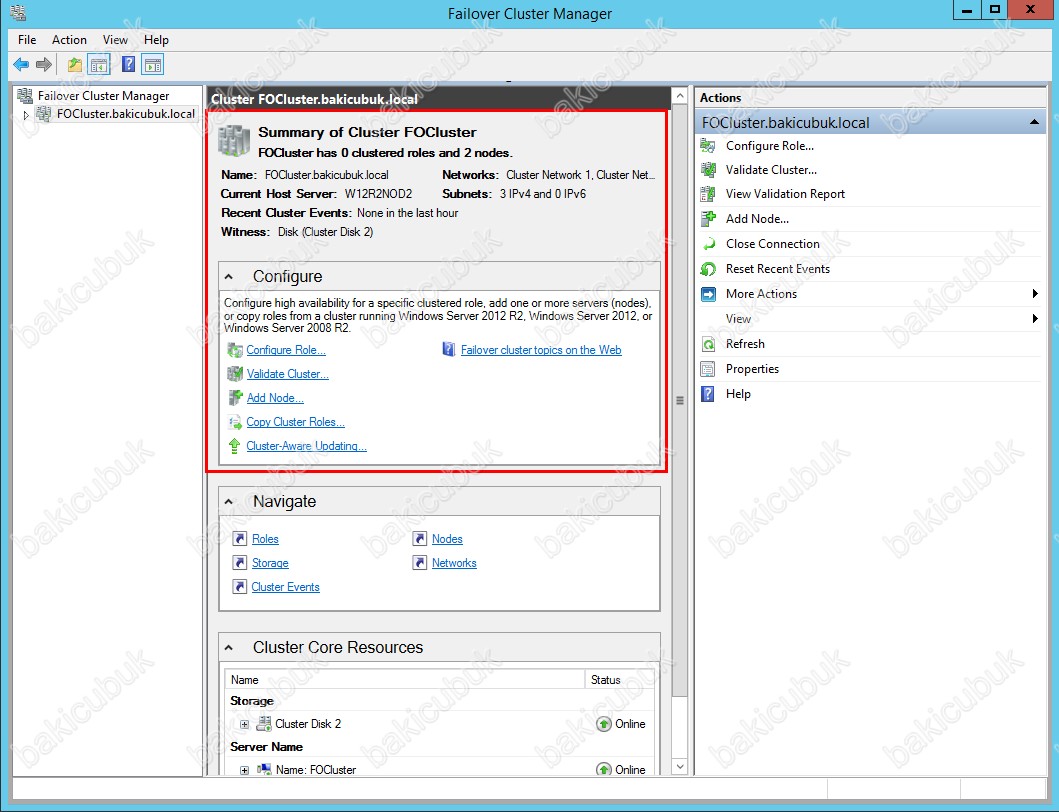Click the View Validation Report icon

tap(708, 195)
